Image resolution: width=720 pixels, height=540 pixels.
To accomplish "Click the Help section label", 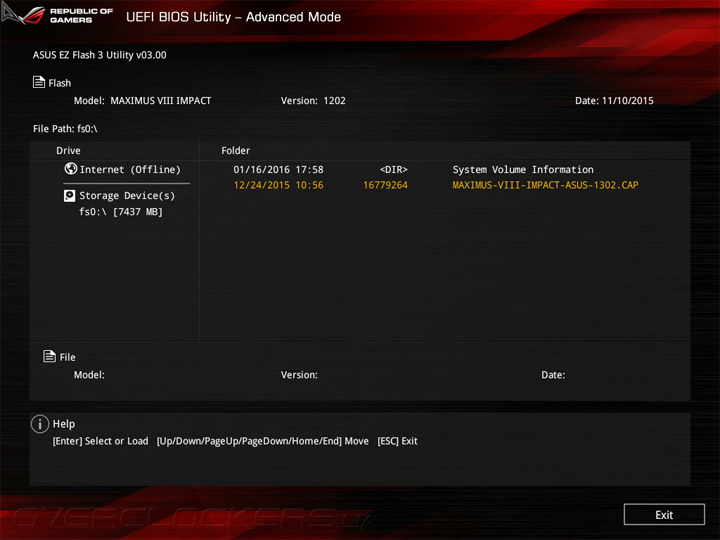I will [64, 424].
